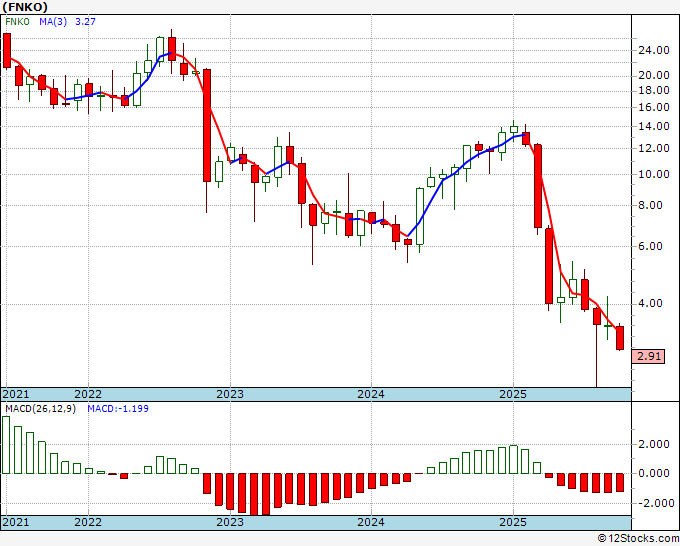Click 2021 on the MACD timeline
Image resolution: width=680 pixels, height=546 pixels.
click(x=16, y=522)
